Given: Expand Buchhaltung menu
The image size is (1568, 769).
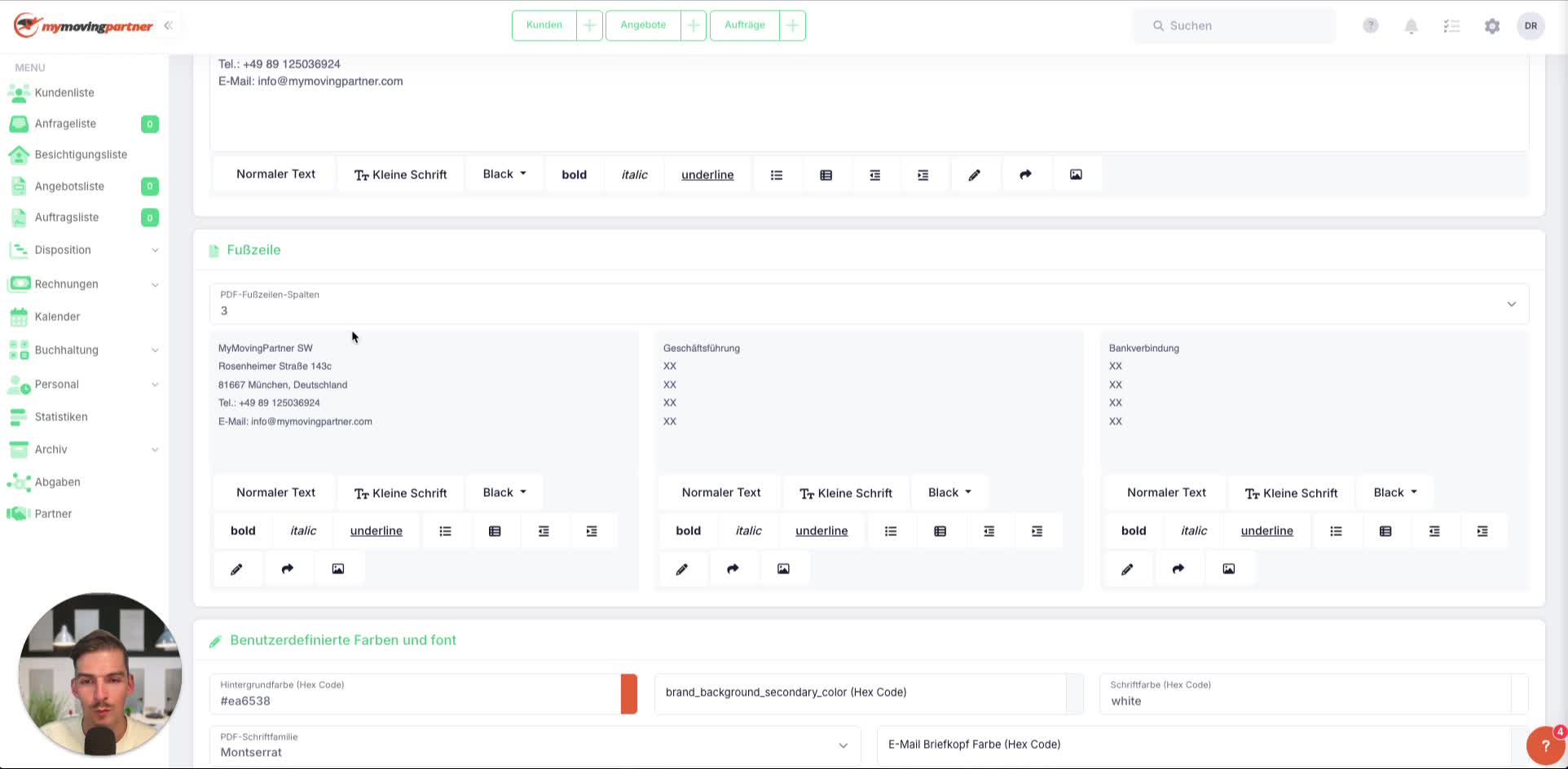Looking at the screenshot, I should (84, 350).
